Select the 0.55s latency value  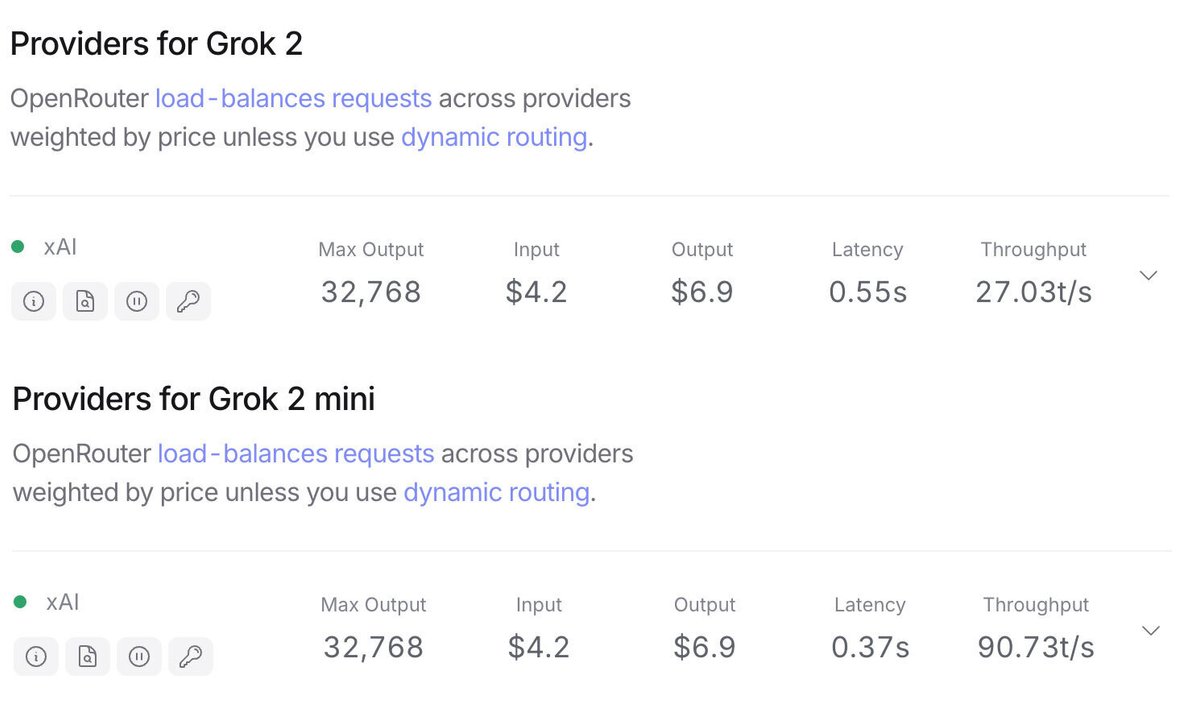point(868,292)
